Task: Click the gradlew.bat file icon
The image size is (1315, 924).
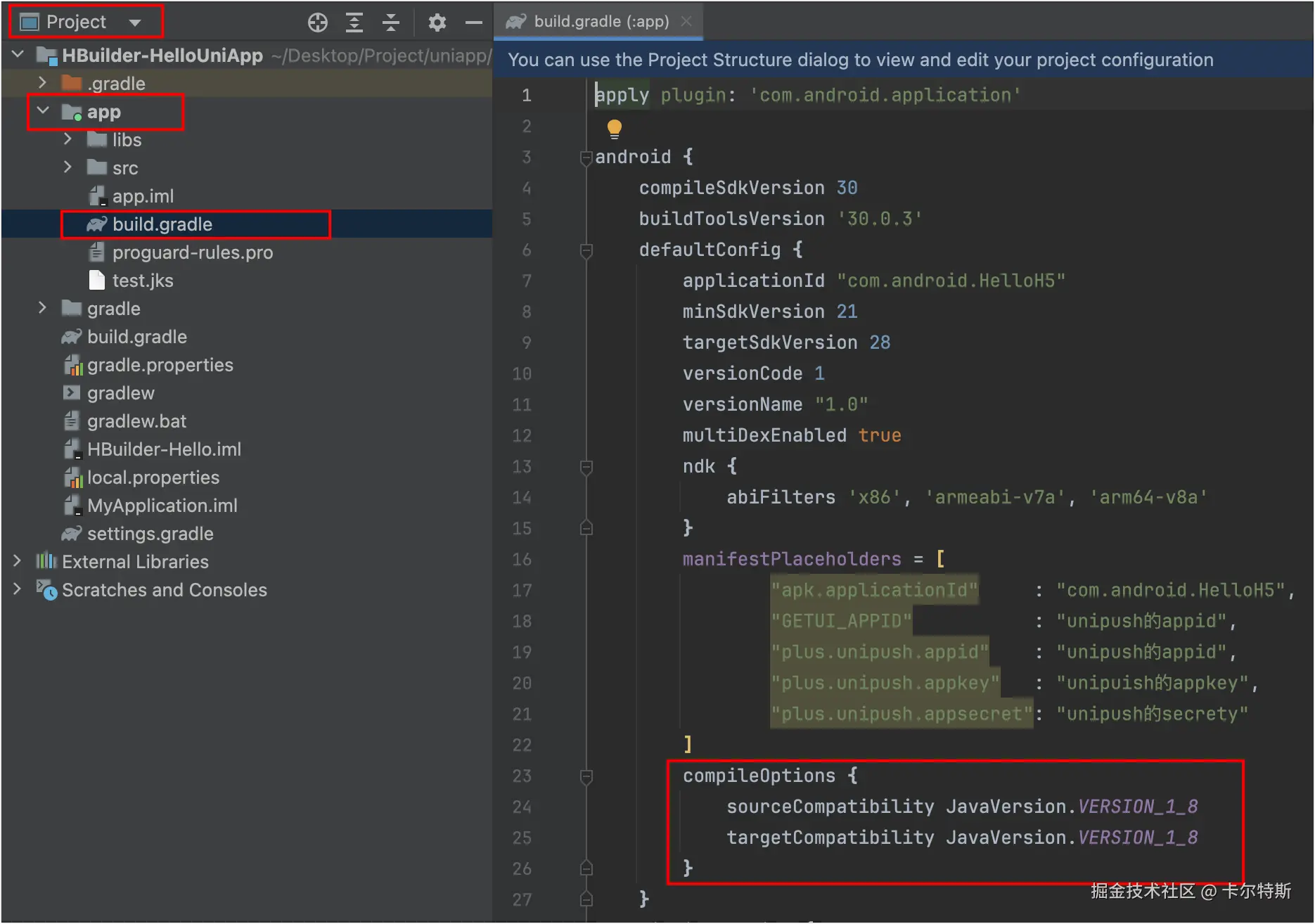Action: coord(72,421)
